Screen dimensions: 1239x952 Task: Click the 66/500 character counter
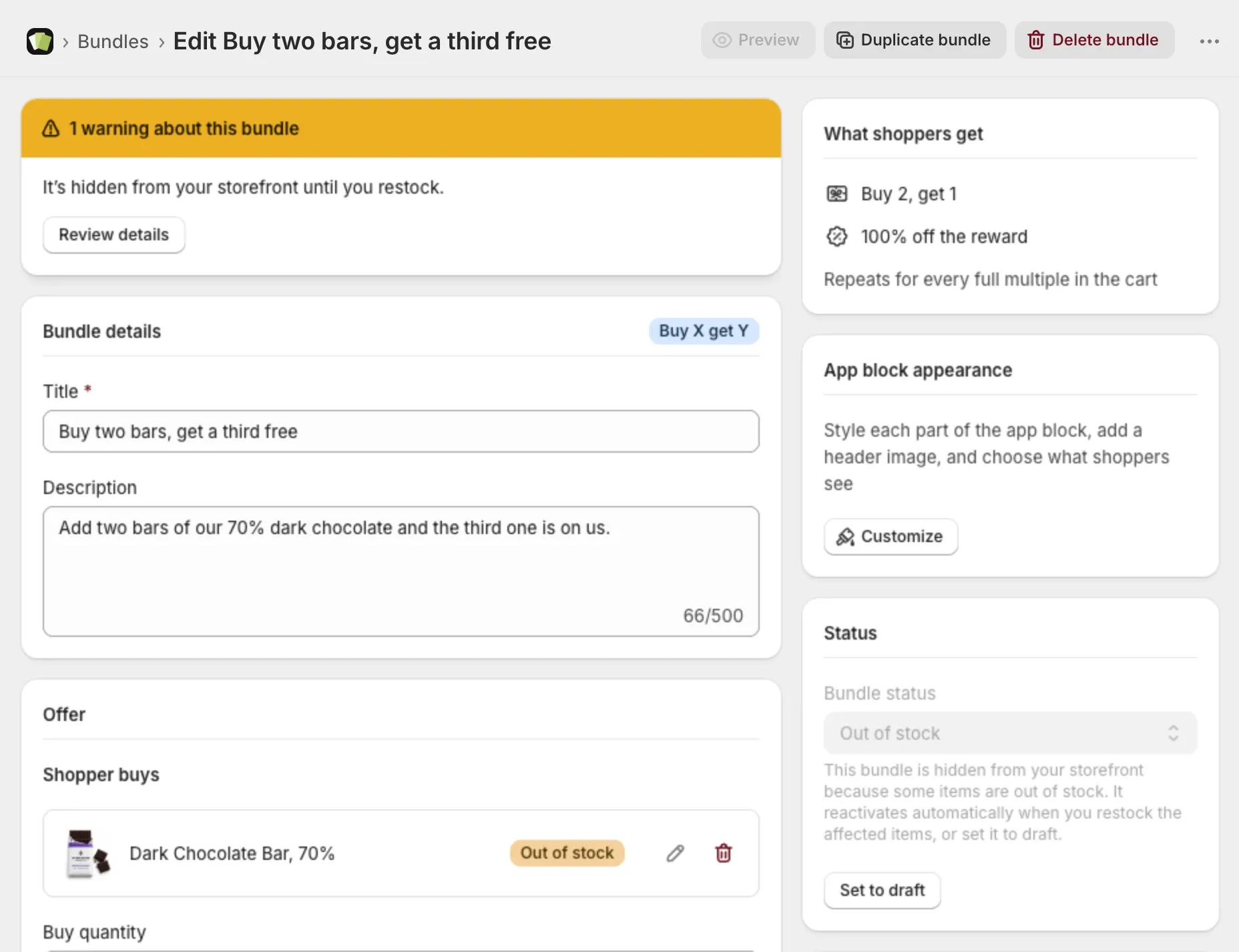tap(712, 616)
